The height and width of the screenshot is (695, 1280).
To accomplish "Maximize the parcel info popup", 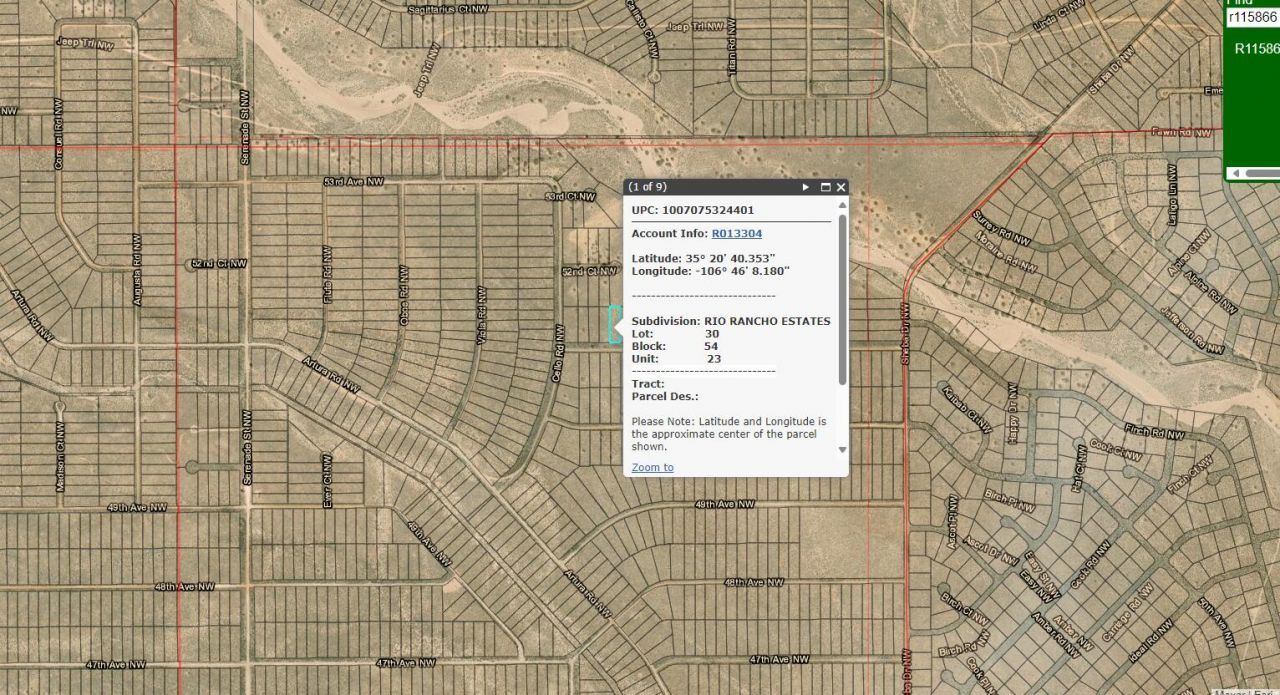I will 826,187.
